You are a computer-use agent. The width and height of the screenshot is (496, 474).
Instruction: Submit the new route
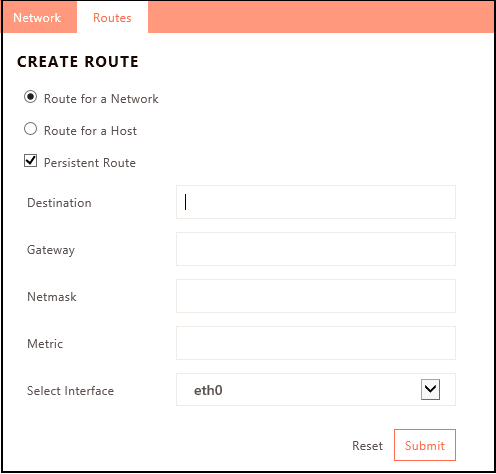425,445
